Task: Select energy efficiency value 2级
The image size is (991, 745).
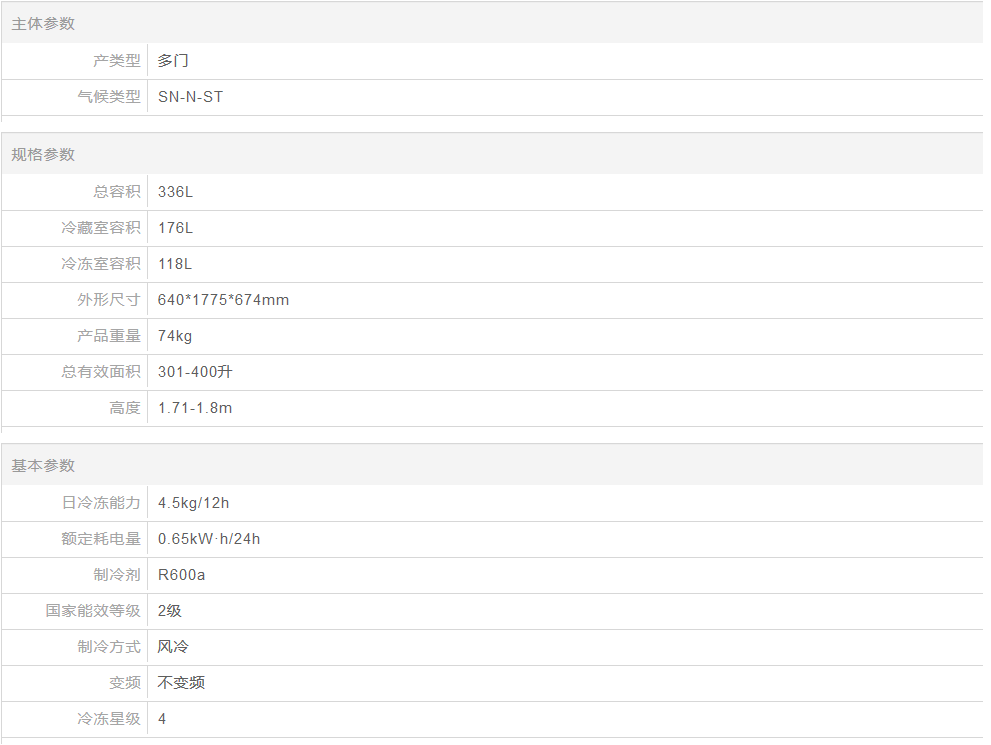Action: [x=169, y=610]
